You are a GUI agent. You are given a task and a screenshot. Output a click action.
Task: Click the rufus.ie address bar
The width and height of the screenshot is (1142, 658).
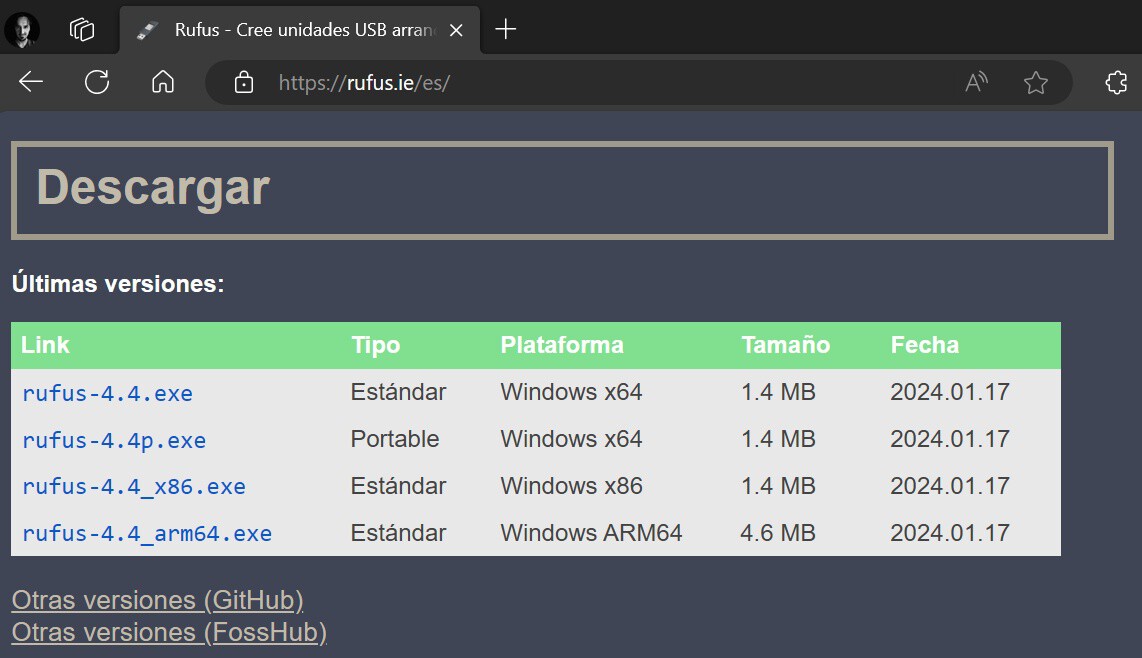tap(600, 83)
